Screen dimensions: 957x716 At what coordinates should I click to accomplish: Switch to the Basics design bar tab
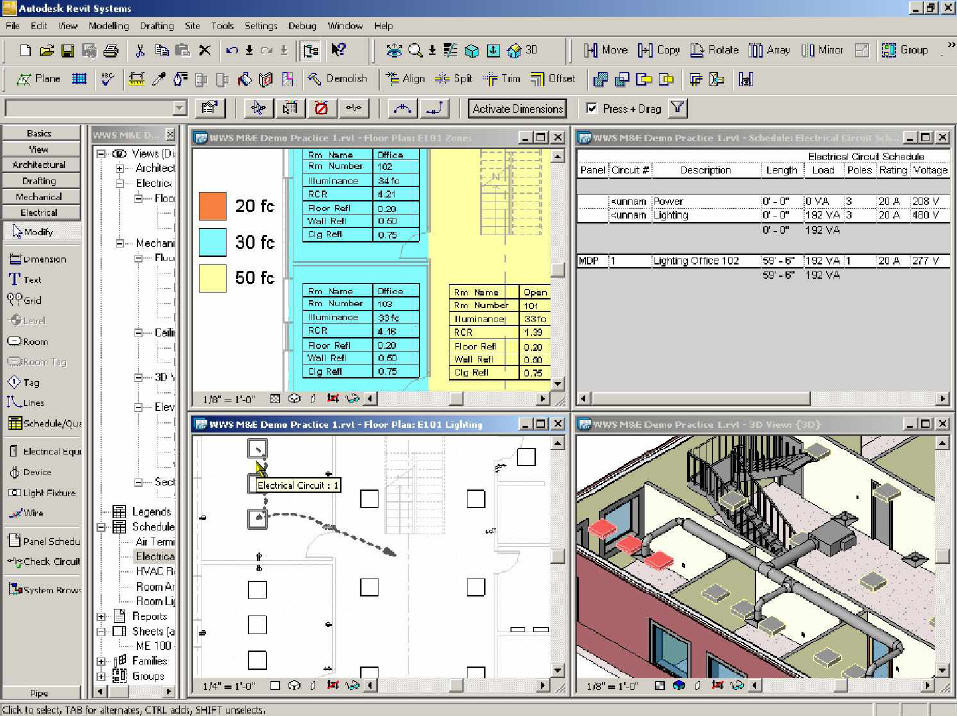coord(41,133)
